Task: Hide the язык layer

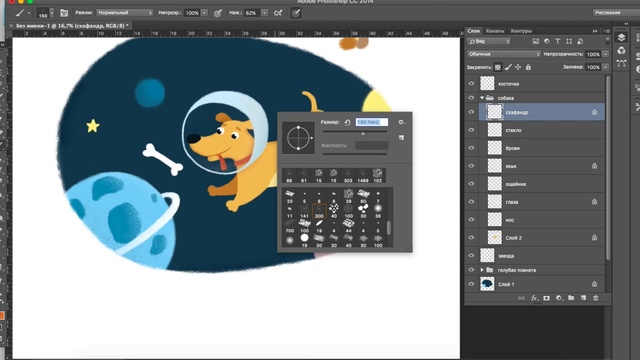Action: tap(471, 166)
